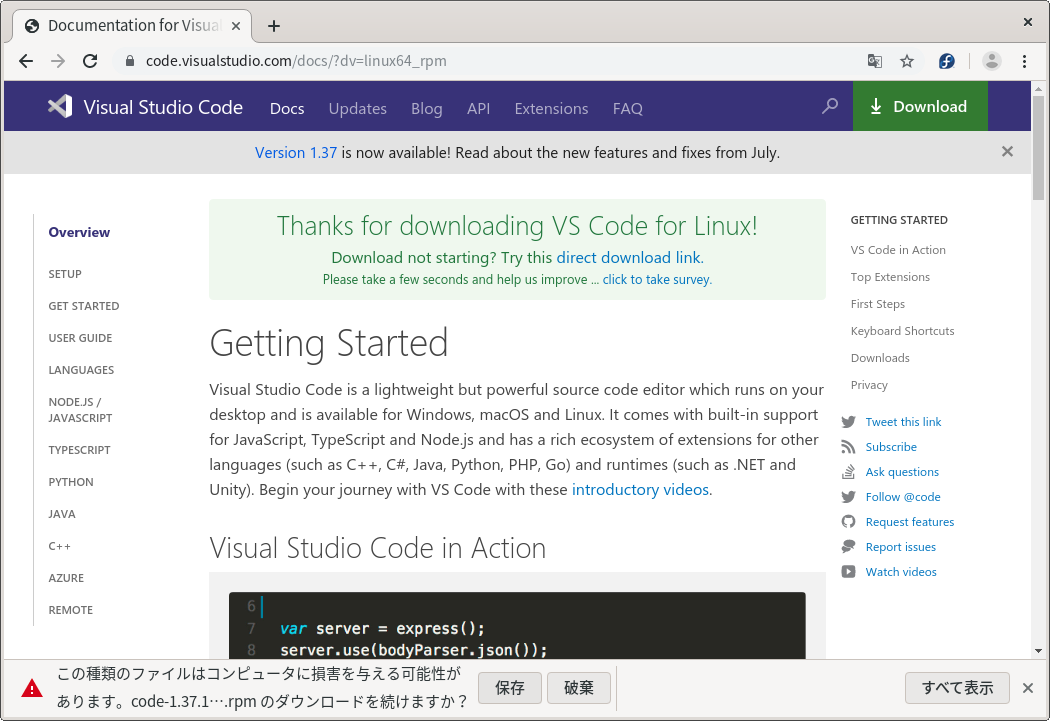Click to take survey link

click(657, 279)
